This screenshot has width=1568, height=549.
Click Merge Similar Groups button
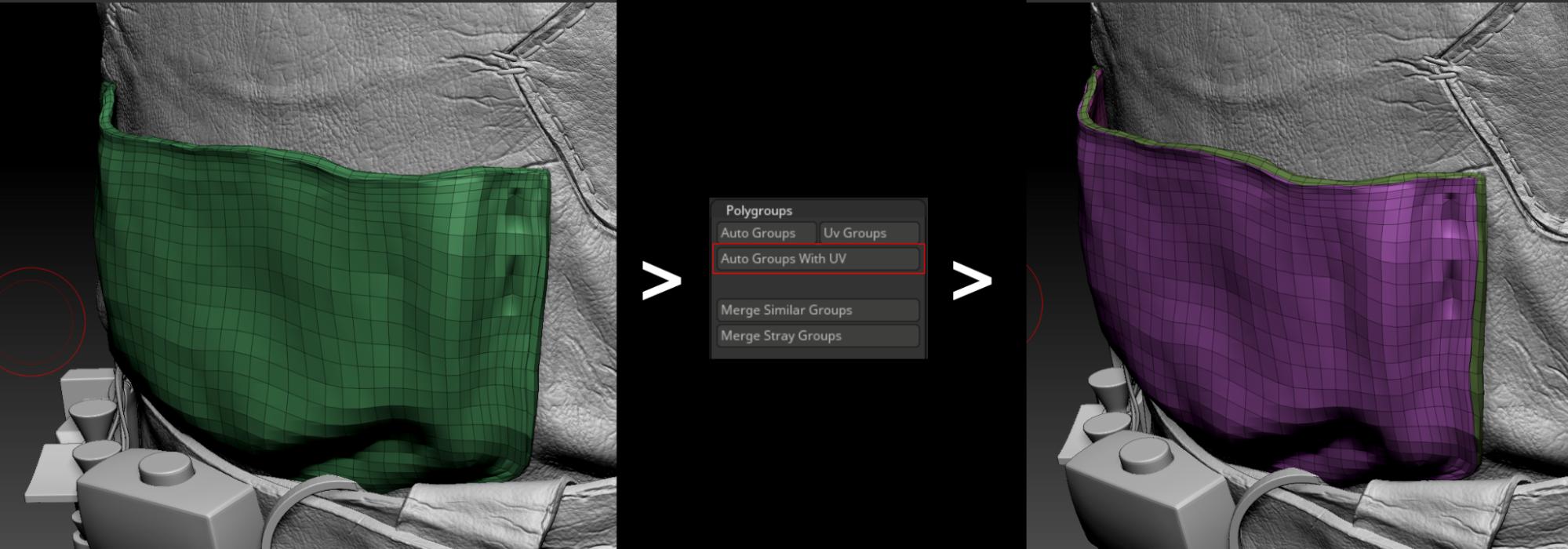818,310
